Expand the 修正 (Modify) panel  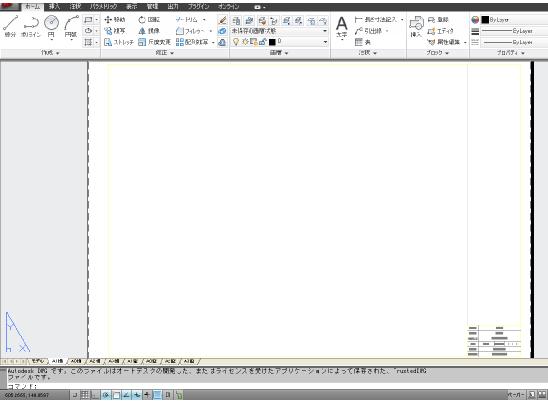click(165, 53)
